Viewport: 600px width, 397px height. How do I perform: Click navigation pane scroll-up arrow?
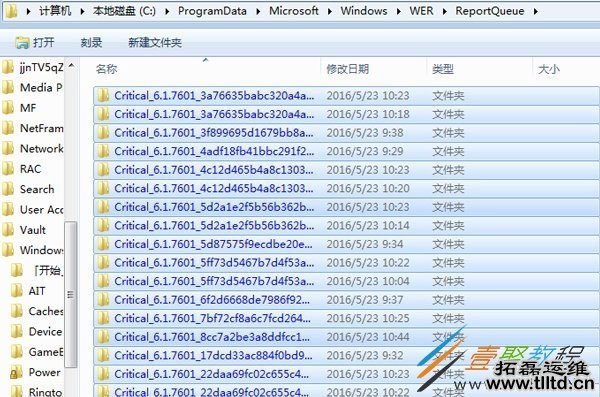coord(71,66)
